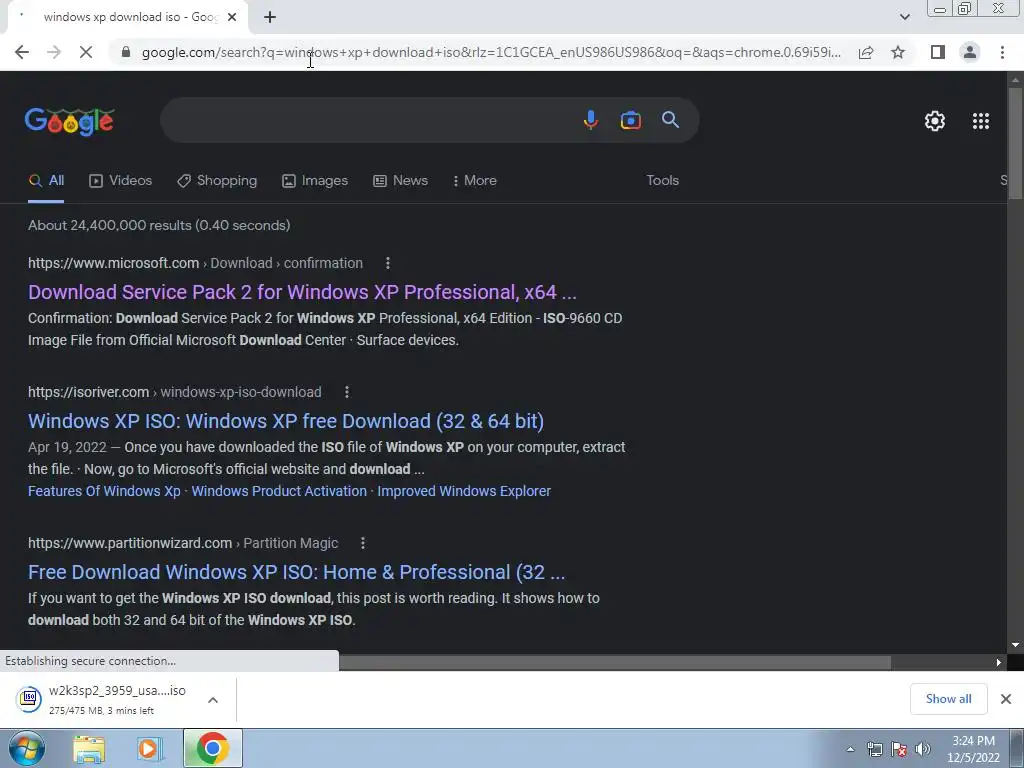The image size is (1024, 768).
Task: Open Windows XP ISO free Download link
Action: click(286, 421)
